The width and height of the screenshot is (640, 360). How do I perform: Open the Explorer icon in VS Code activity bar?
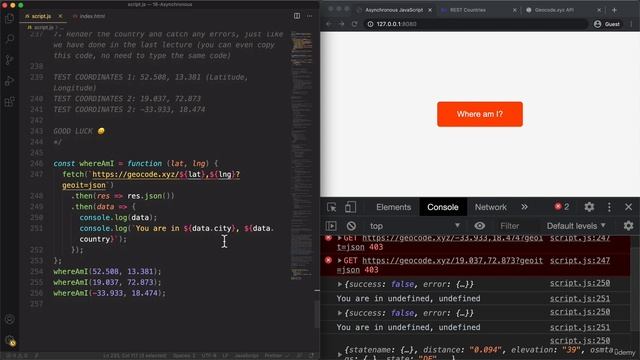click(x=9, y=18)
